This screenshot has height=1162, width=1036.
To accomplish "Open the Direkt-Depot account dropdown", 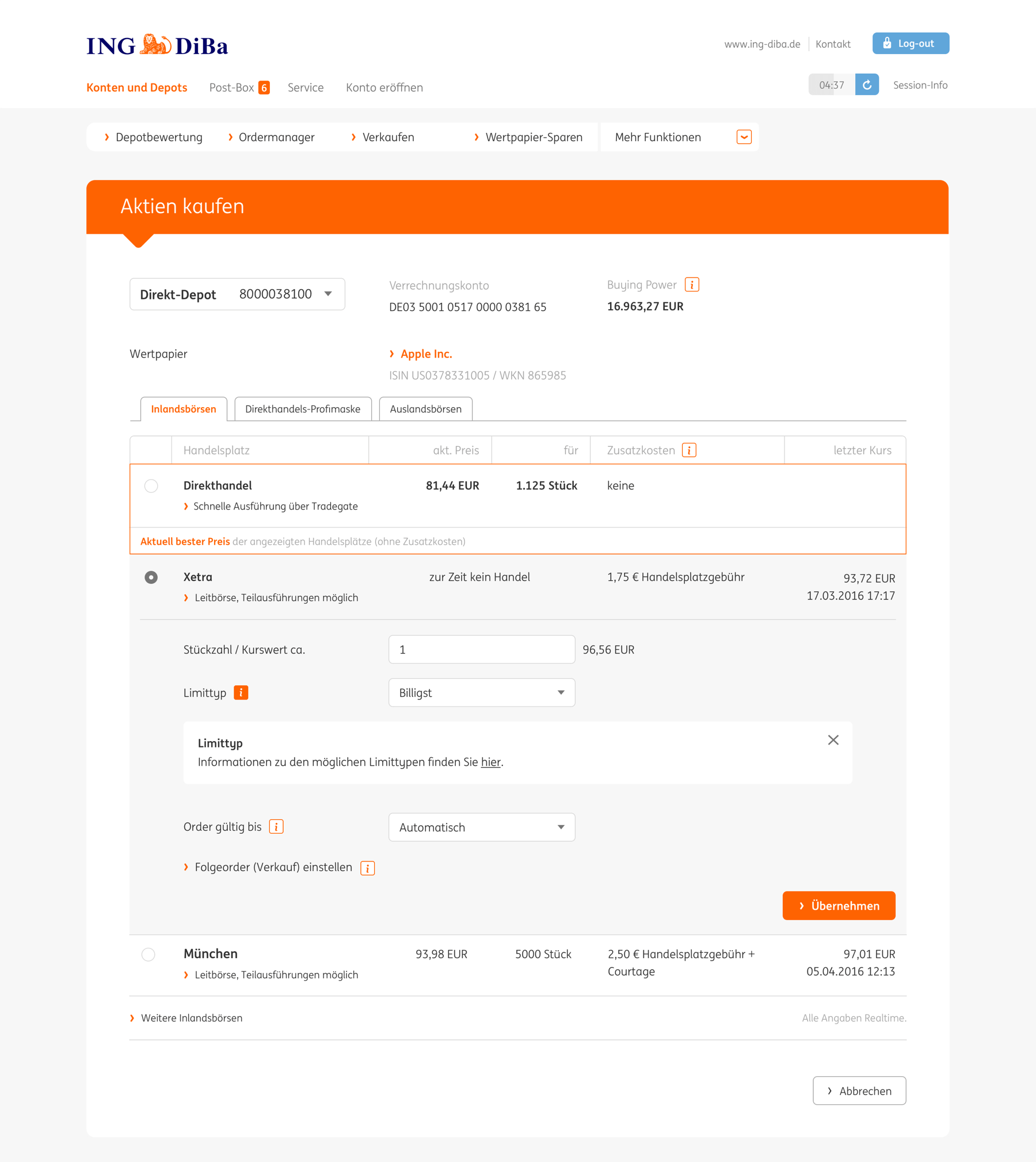I will point(237,294).
